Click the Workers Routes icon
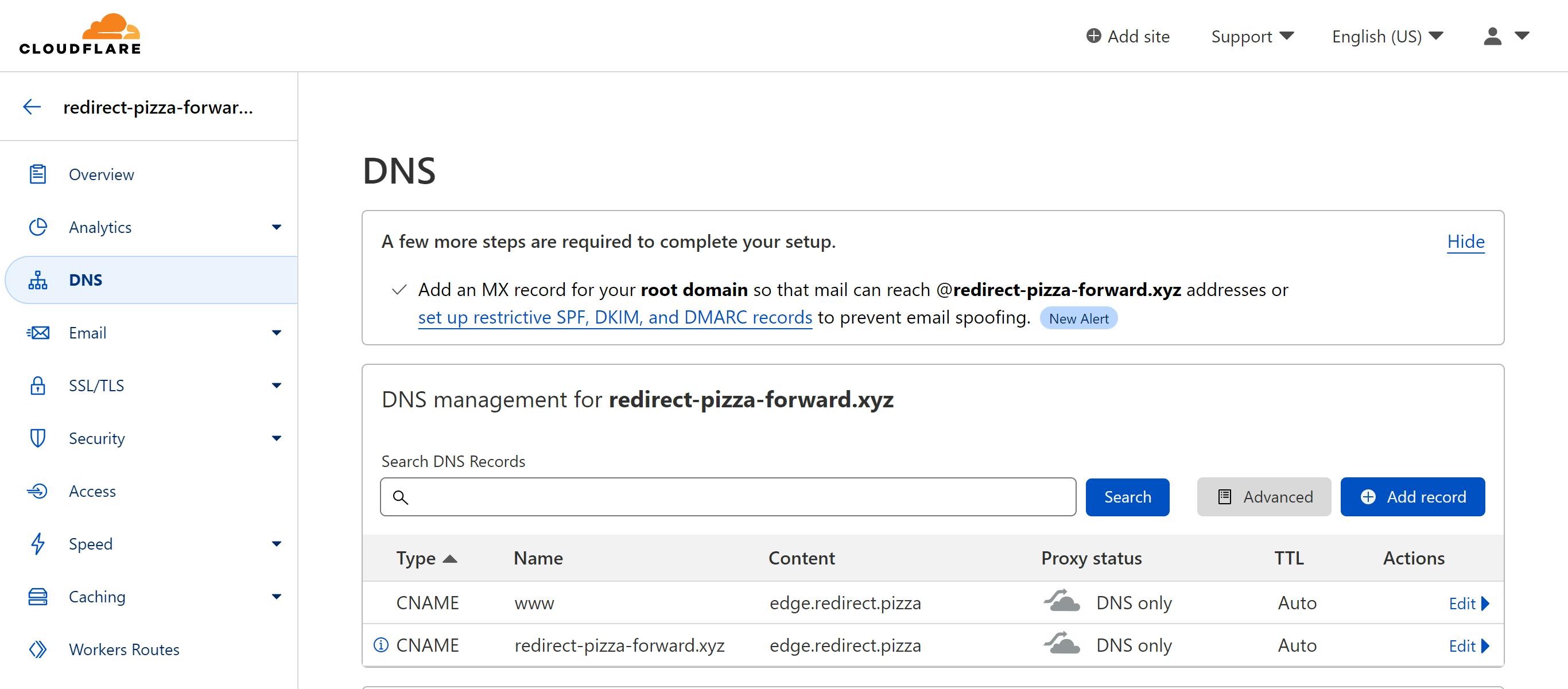The image size is (1568, 689). (38, 649)
